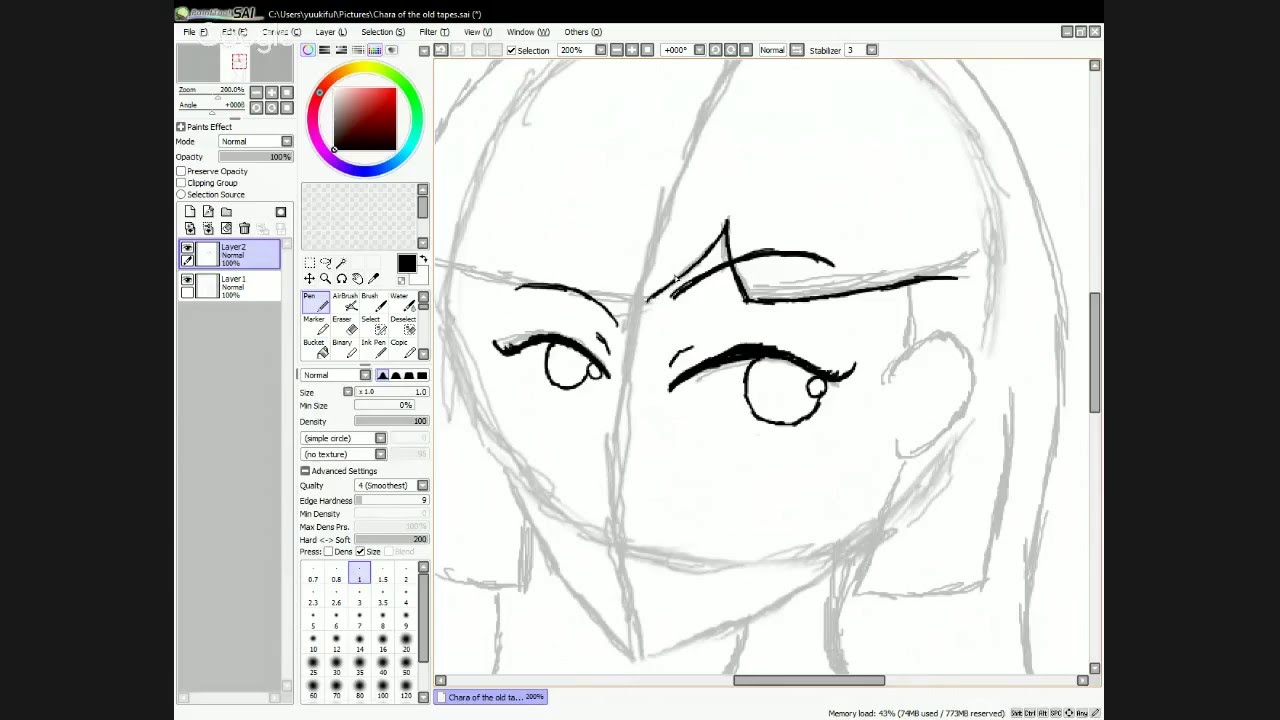Viewport: 1280px width, 720px height.
Task: Select the AirBrush tool
Action: tap(344, 303)
